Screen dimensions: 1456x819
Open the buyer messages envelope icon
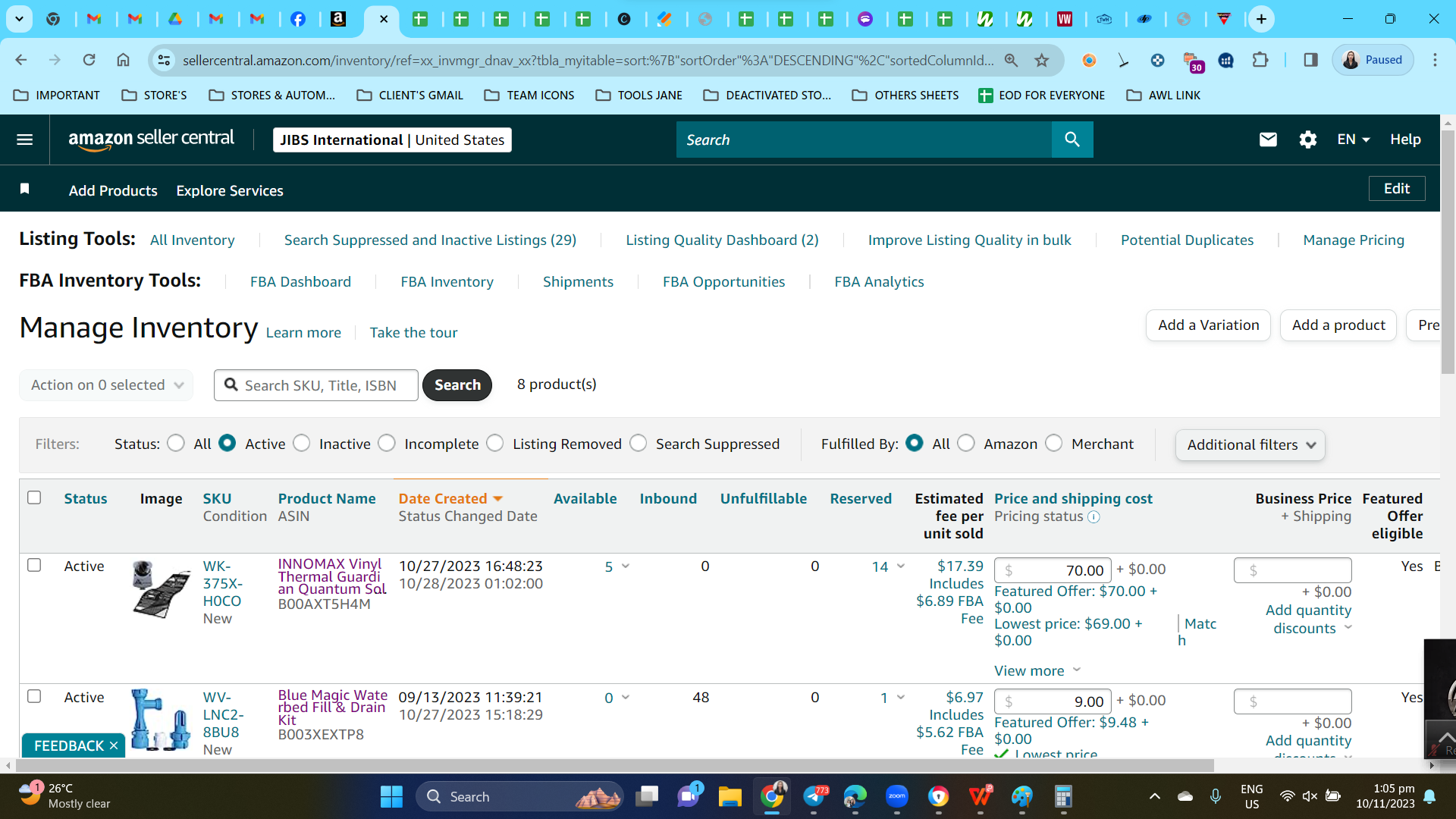pyautogui.click(x=1268, y=140)
